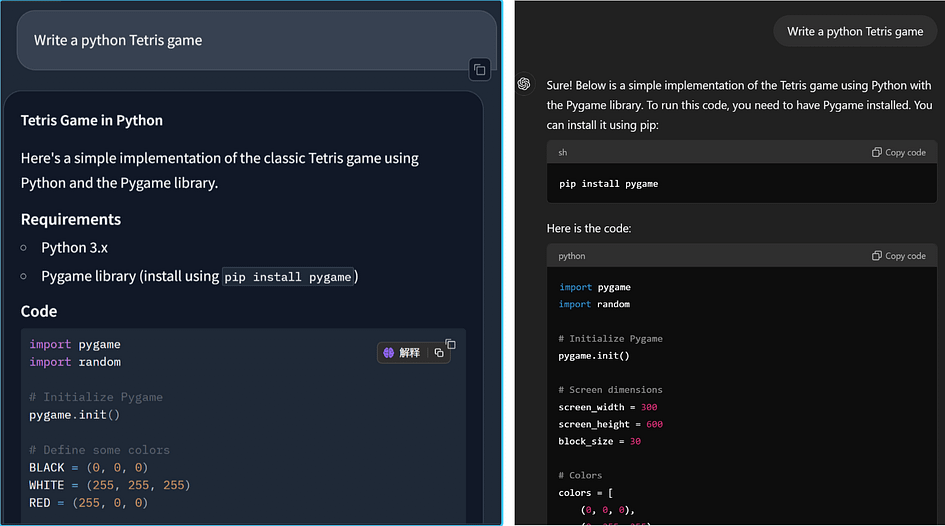Viewport: 945px width, 526px height.
Task: Click the 'Requirements' heading
Action: [71, 219]
